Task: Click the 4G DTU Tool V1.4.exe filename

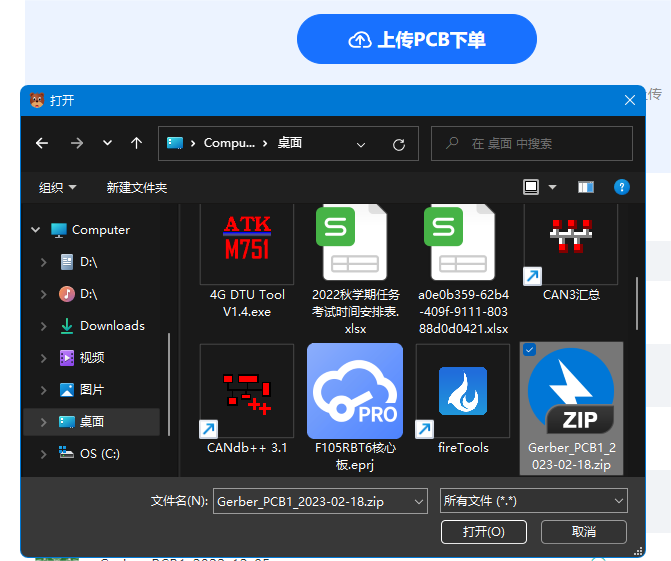Action: 247,303
